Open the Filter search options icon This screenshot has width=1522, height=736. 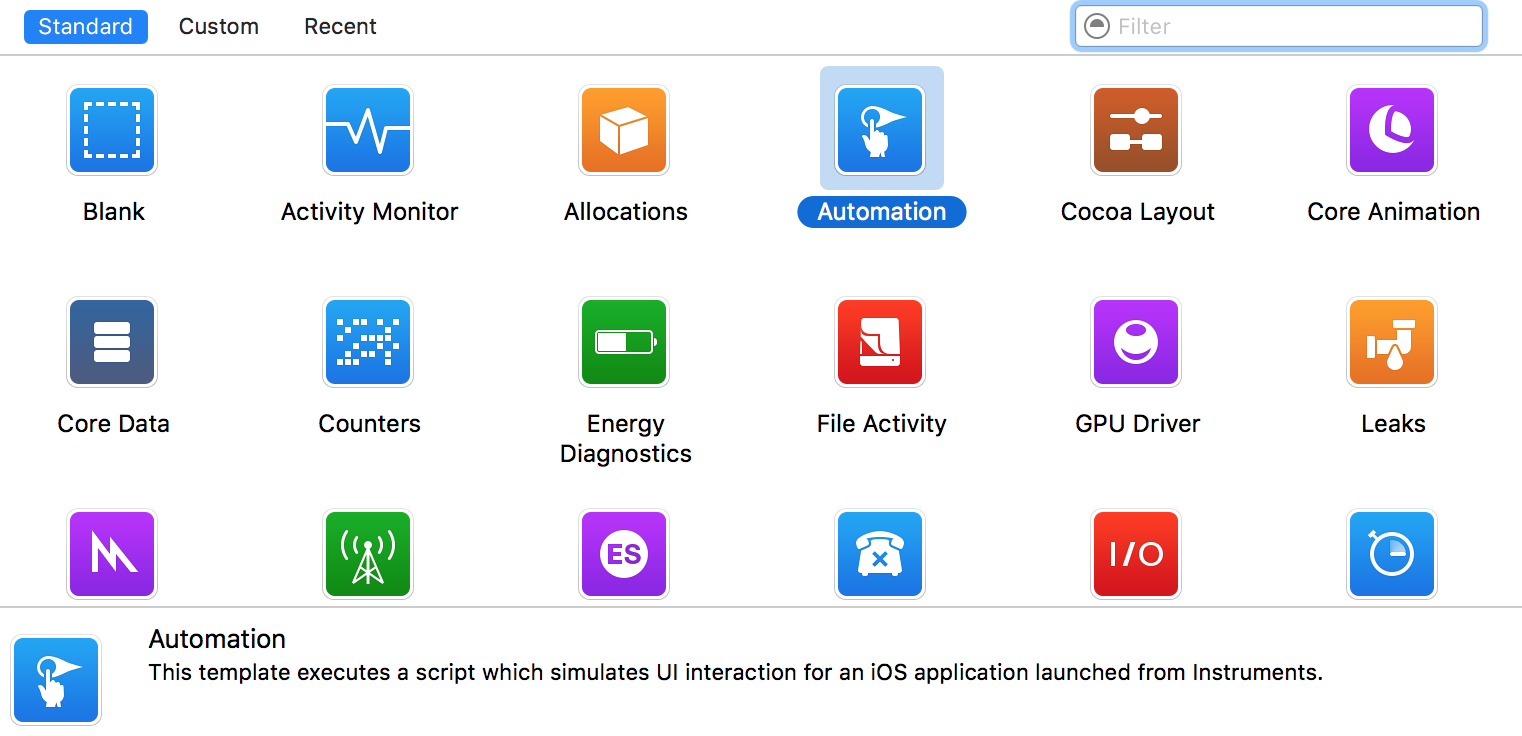point(1097,26)
